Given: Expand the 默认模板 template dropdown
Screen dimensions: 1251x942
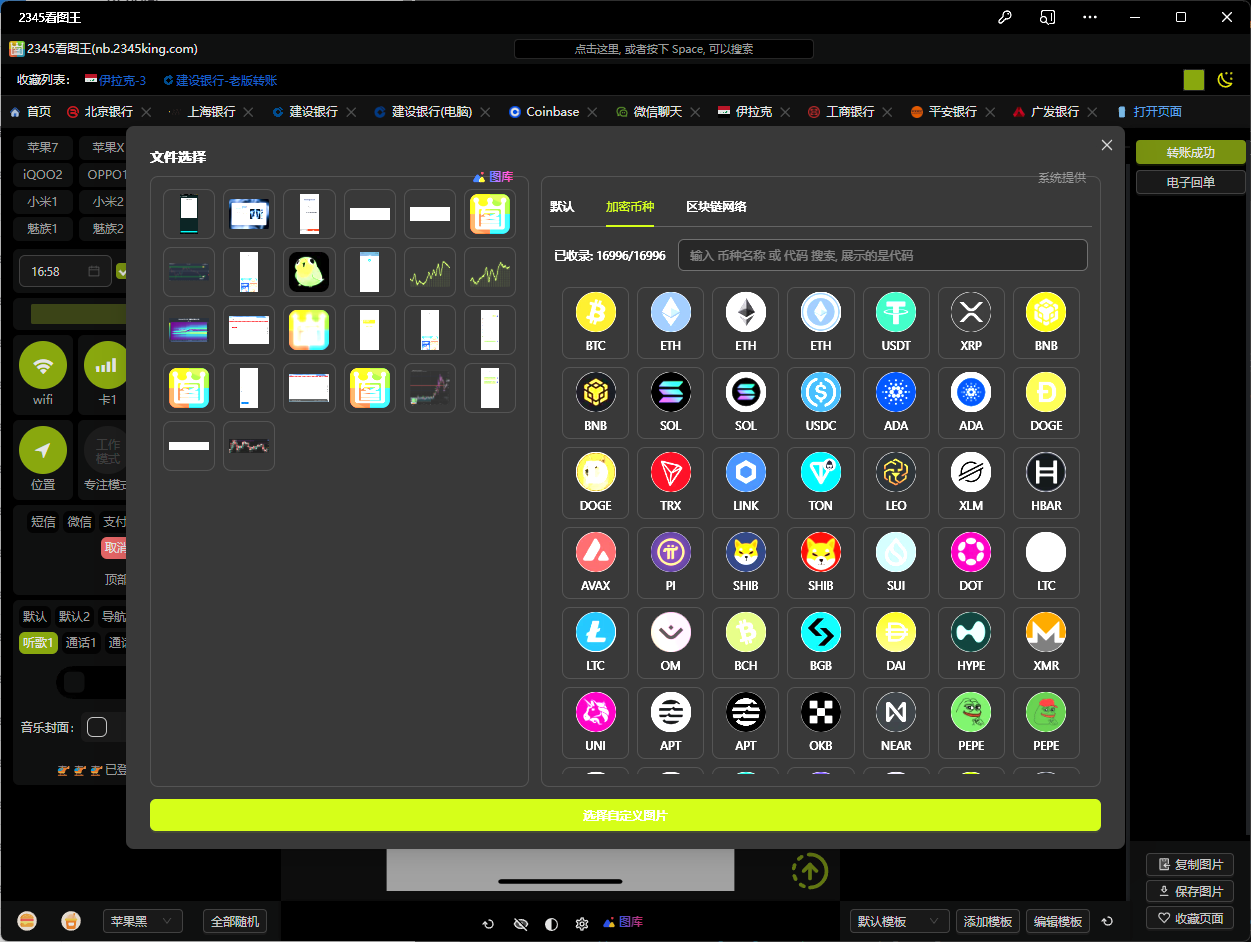Looking at the screenshot, I should (x=899, y=921).
